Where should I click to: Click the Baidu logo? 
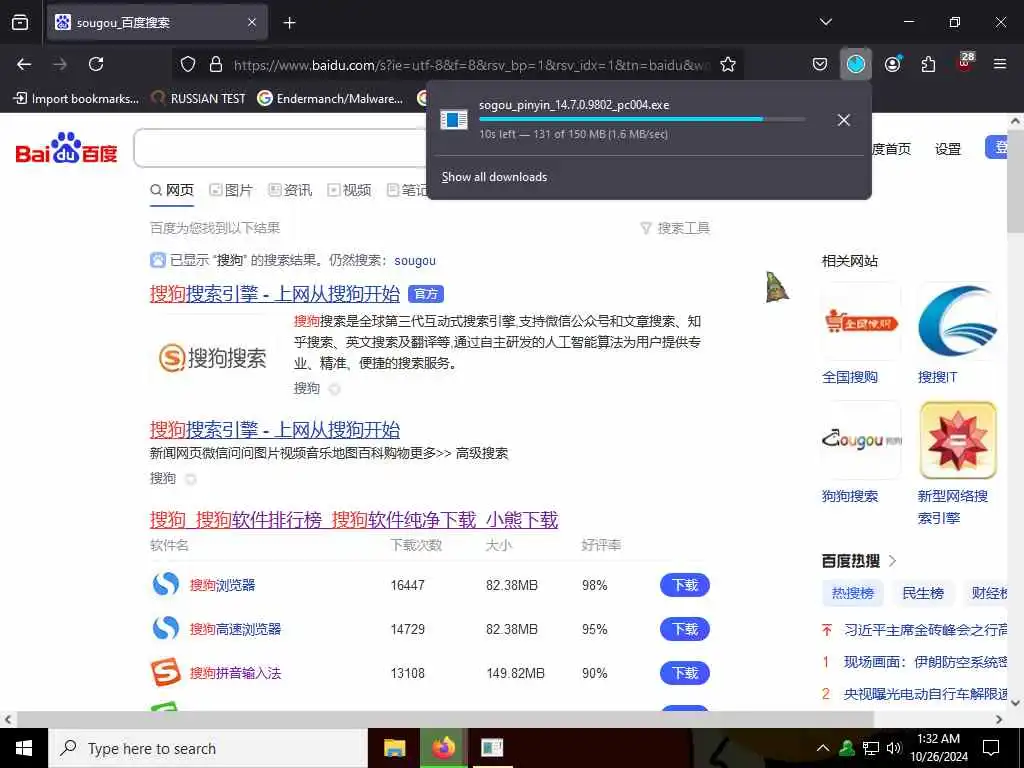point(66,148)
